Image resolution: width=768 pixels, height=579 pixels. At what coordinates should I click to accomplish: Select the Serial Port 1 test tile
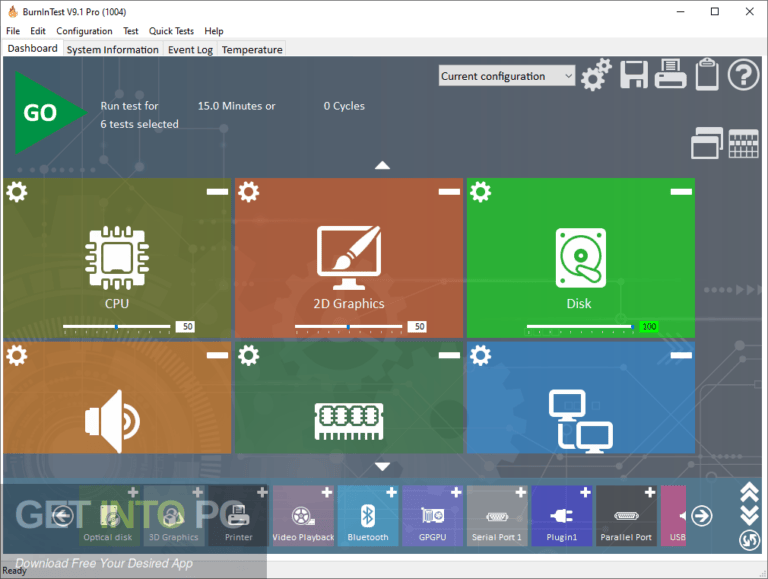click(497, 516)
